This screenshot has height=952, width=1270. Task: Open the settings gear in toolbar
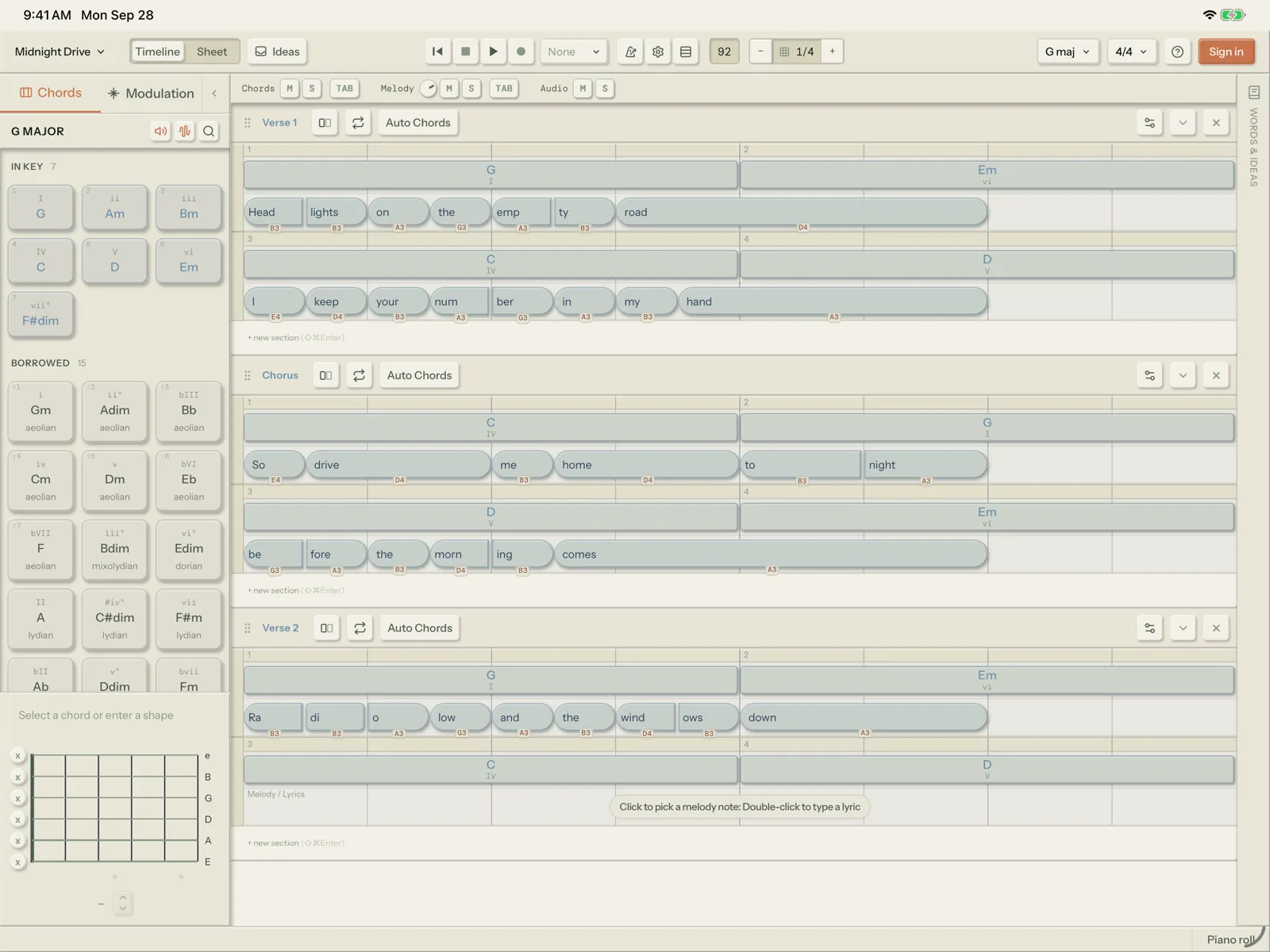[658, 52]
